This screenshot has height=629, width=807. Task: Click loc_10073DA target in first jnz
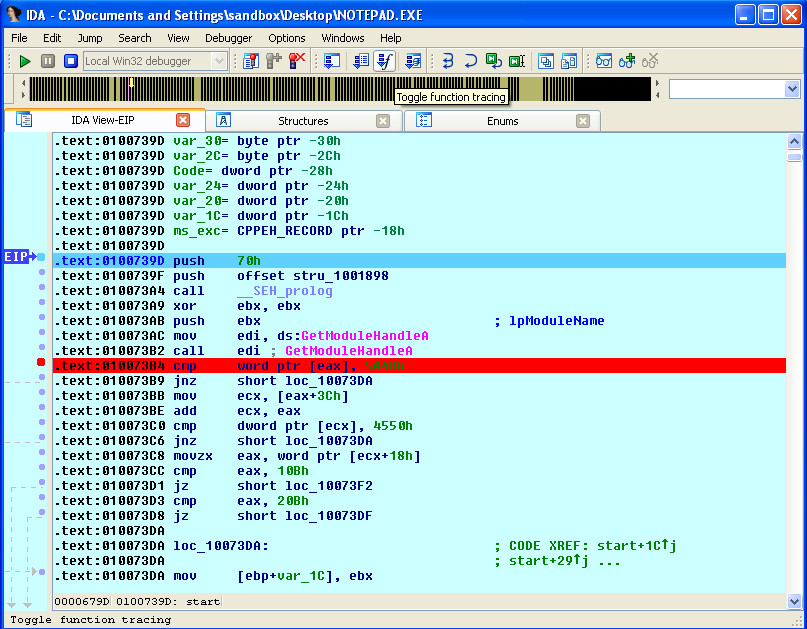pyautogui.click(x=328, y=381)
